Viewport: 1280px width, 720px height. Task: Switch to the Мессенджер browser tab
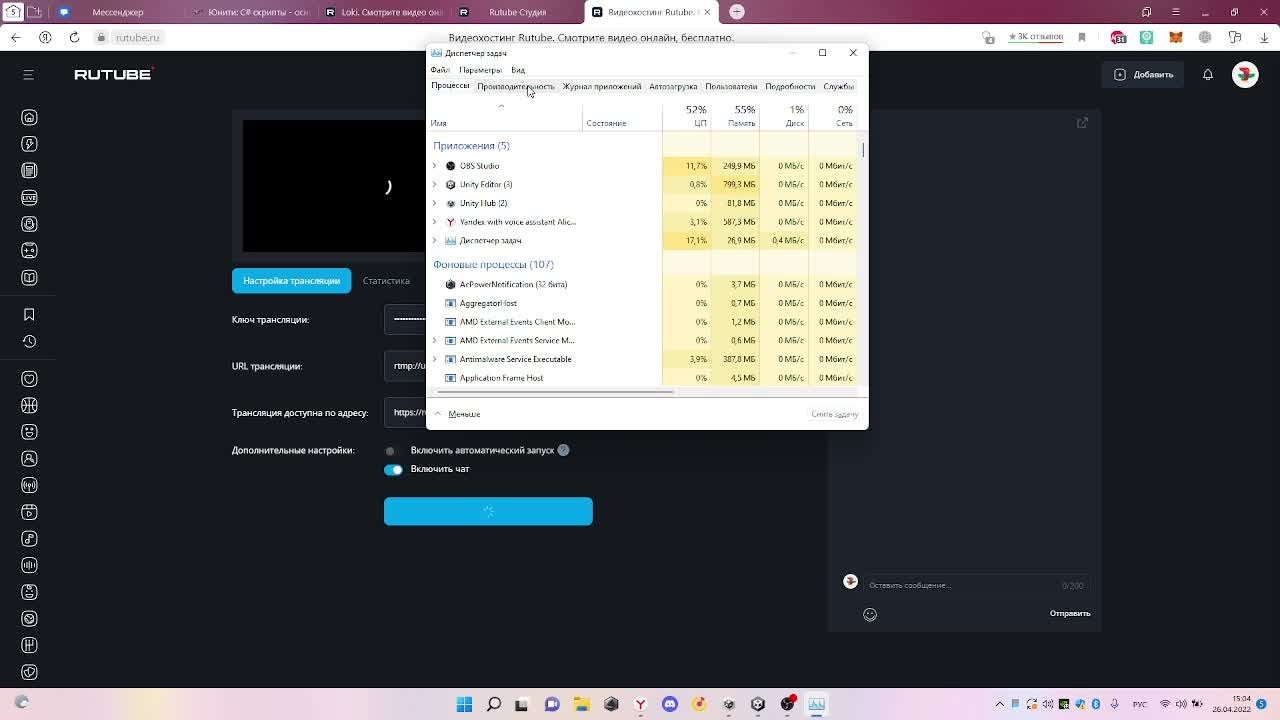point(117,12)
